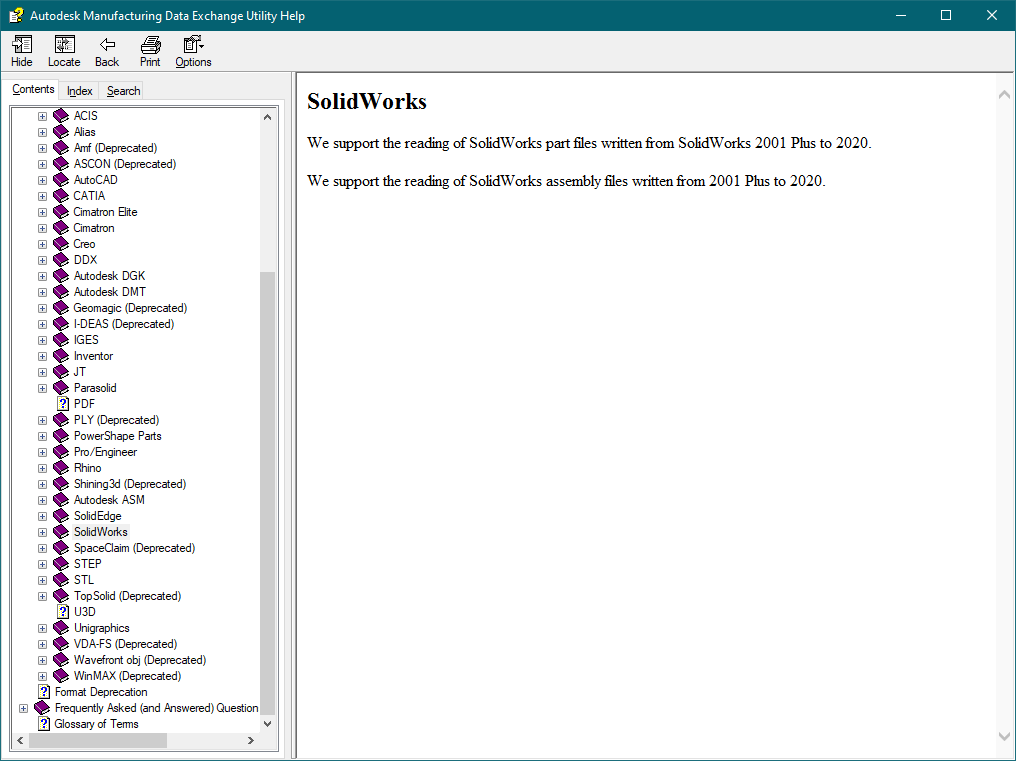Expand the Frequently Asked Questions node

(x=23, y=708)
